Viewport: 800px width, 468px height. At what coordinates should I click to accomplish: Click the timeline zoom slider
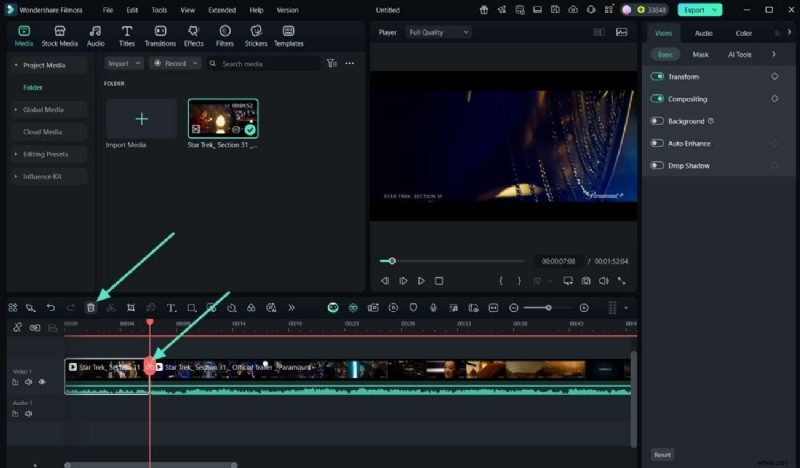tap(548, 308)
